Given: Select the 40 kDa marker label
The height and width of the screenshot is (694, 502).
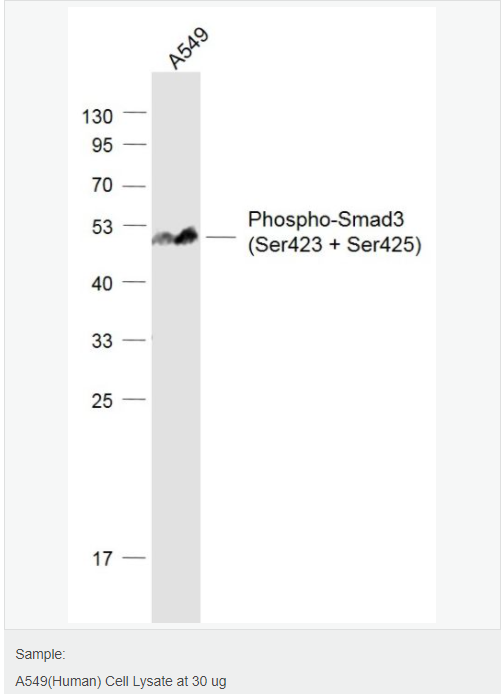Looking at the screenshot, I should click(102, 284).
